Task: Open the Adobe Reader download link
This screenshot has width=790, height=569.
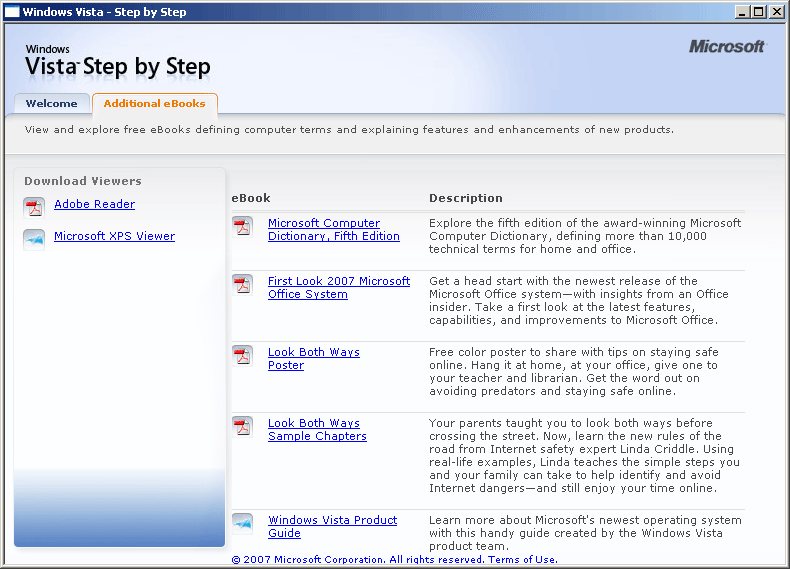Action: (95, 204)
